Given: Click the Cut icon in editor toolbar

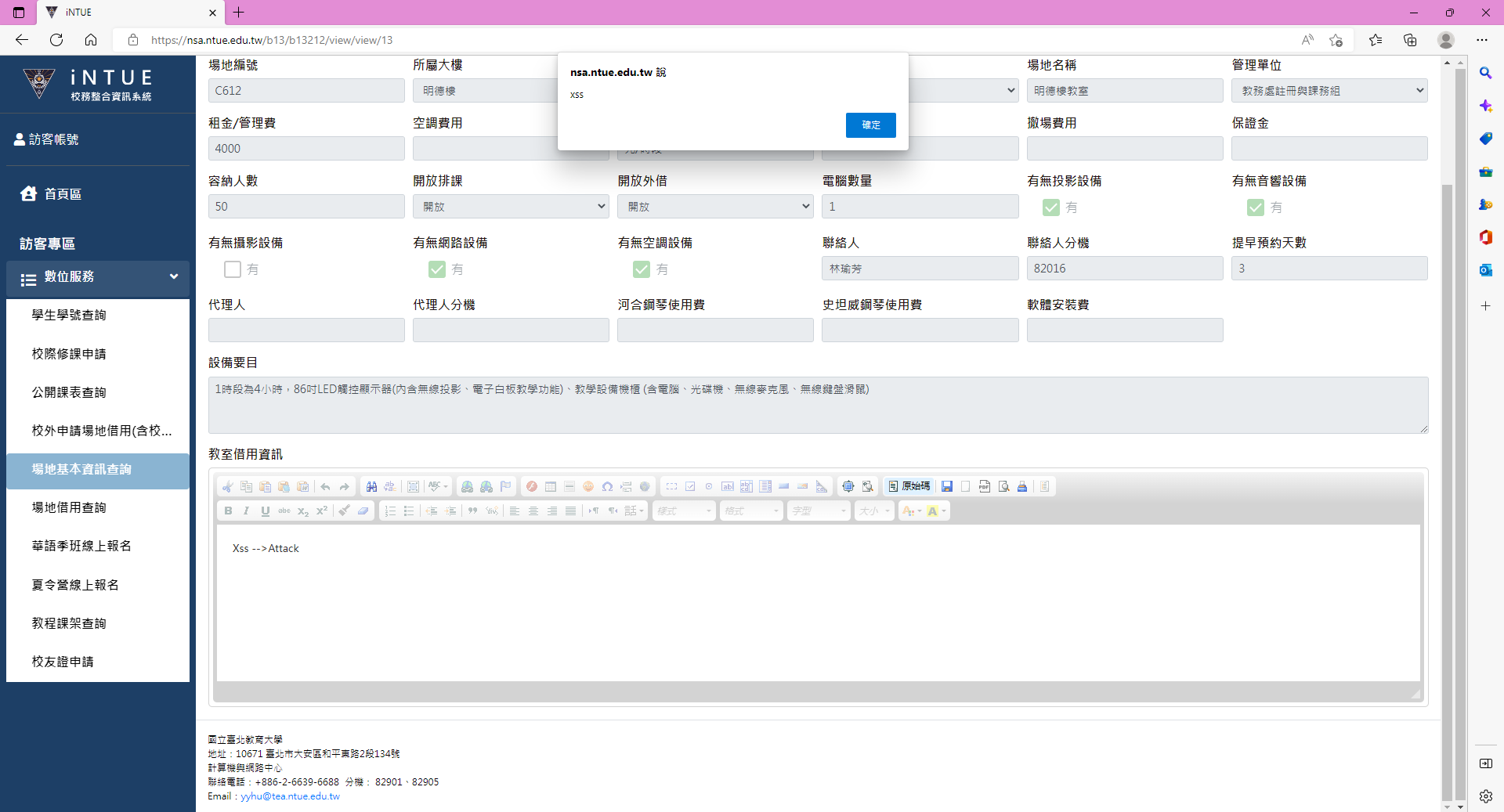Looking at the screenshot, I should [228, 486].
